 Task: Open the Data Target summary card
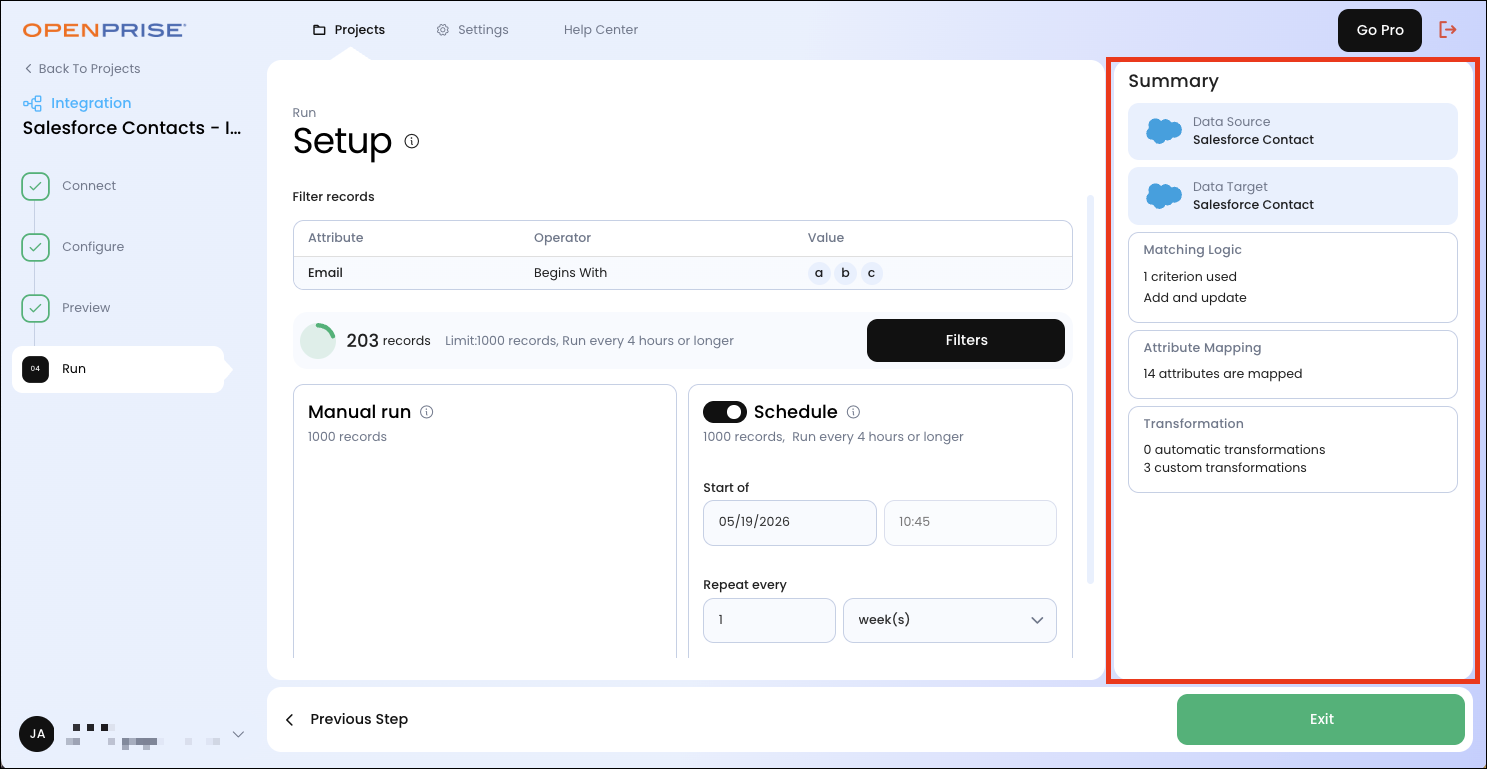(1292, 196)
